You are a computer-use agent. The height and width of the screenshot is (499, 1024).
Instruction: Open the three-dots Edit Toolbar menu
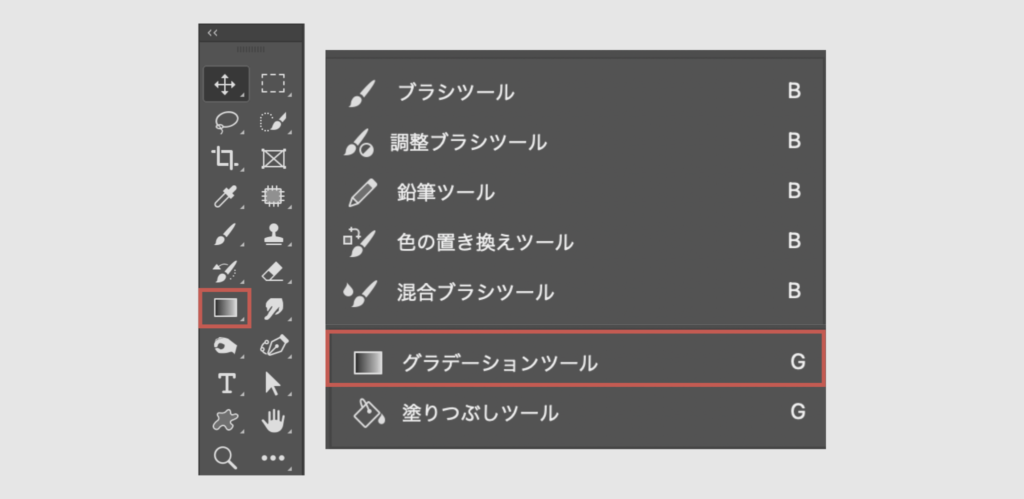273,458
